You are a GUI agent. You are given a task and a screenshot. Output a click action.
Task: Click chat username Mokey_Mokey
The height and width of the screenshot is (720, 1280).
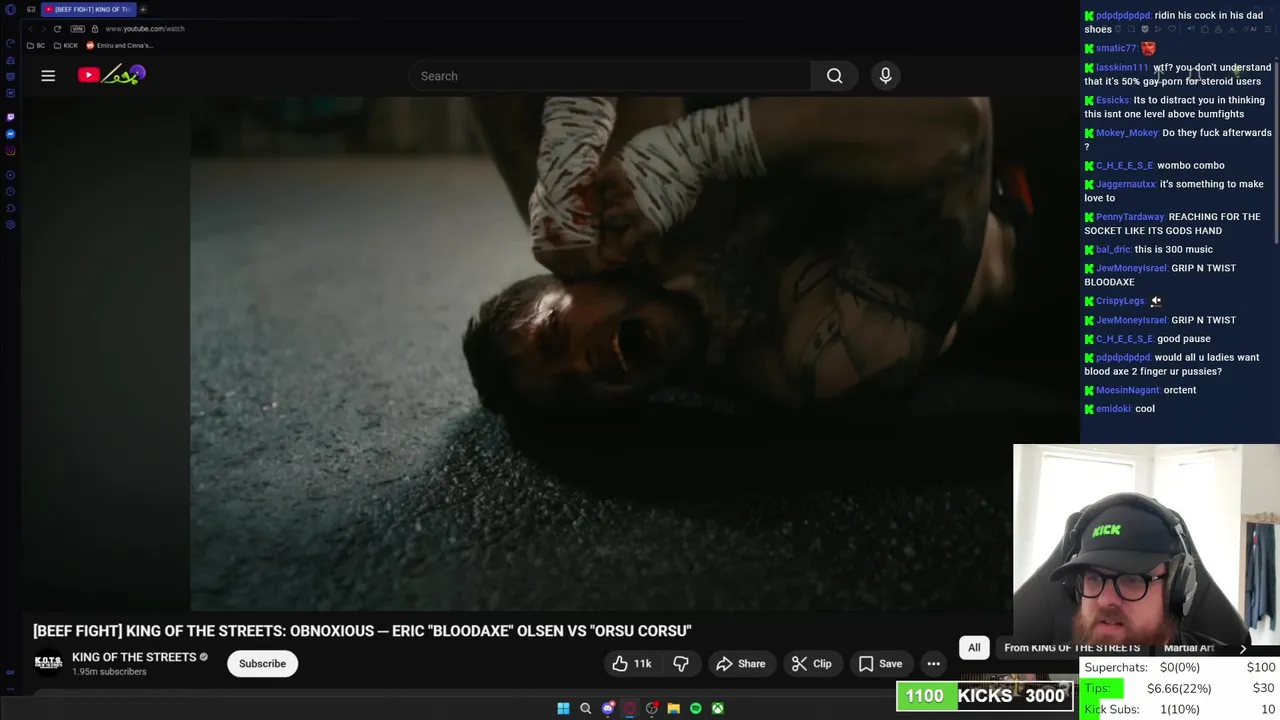[x=1126, y=133]
